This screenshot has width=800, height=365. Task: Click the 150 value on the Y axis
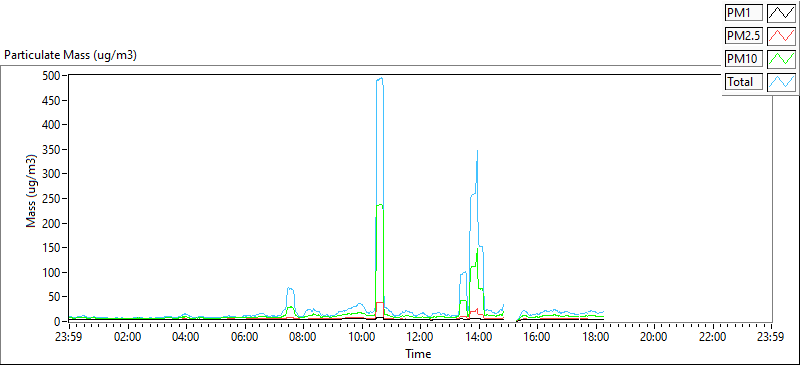[x=51, y=248]
